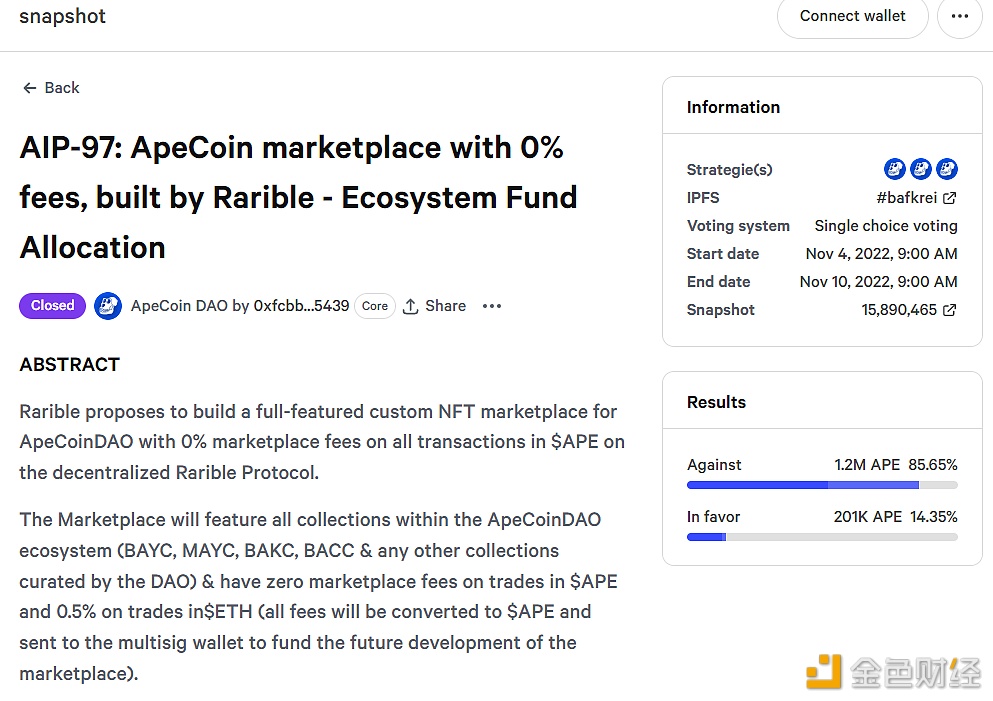Click the proposal title heading
The height and width of the screenshot is (701, 993).
[x=298, y=197]
